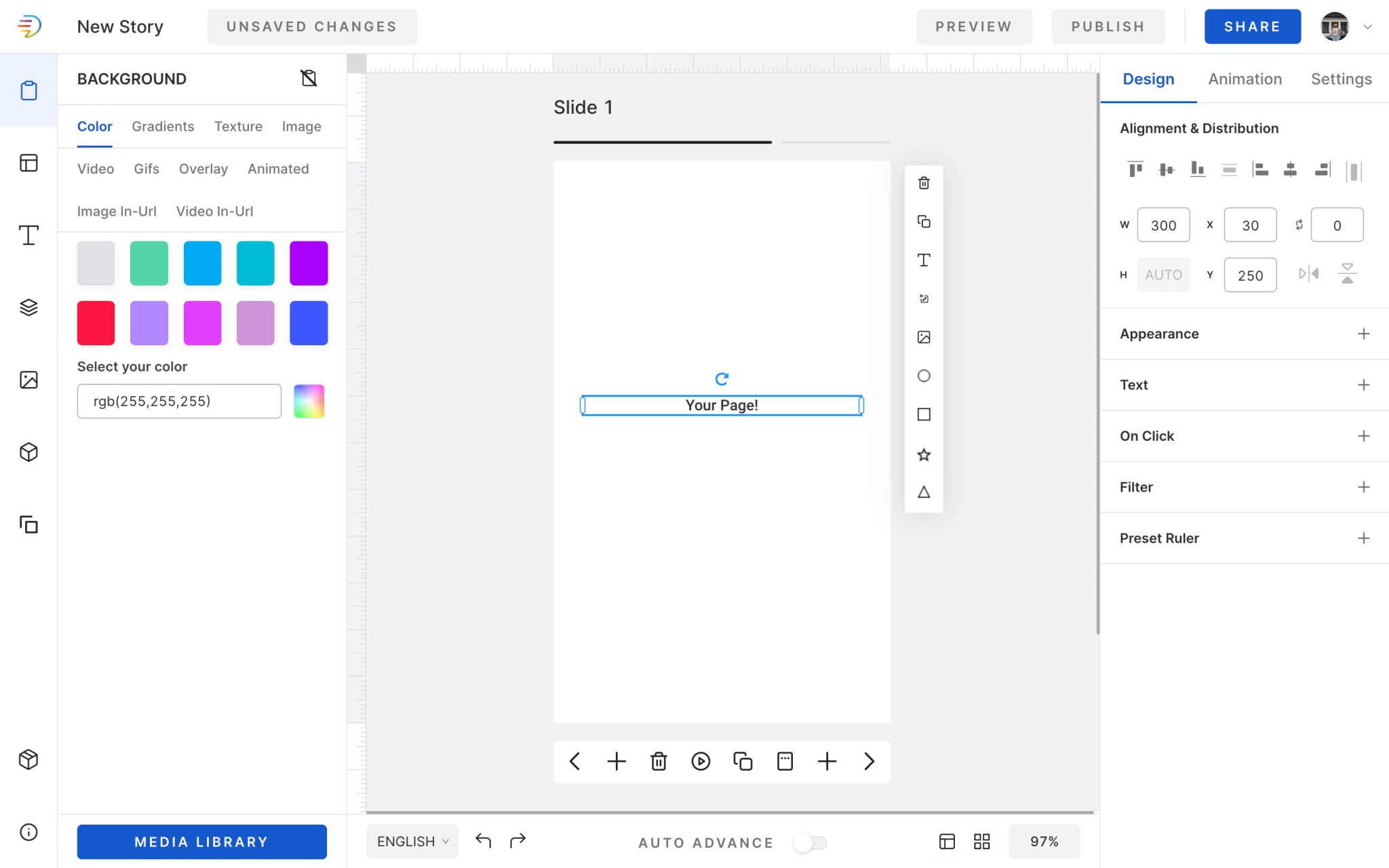Remove the background using the no-background icon
The width and height of the screenshot is (1389, 868).
pyautogui.click(x=309, y=78)
